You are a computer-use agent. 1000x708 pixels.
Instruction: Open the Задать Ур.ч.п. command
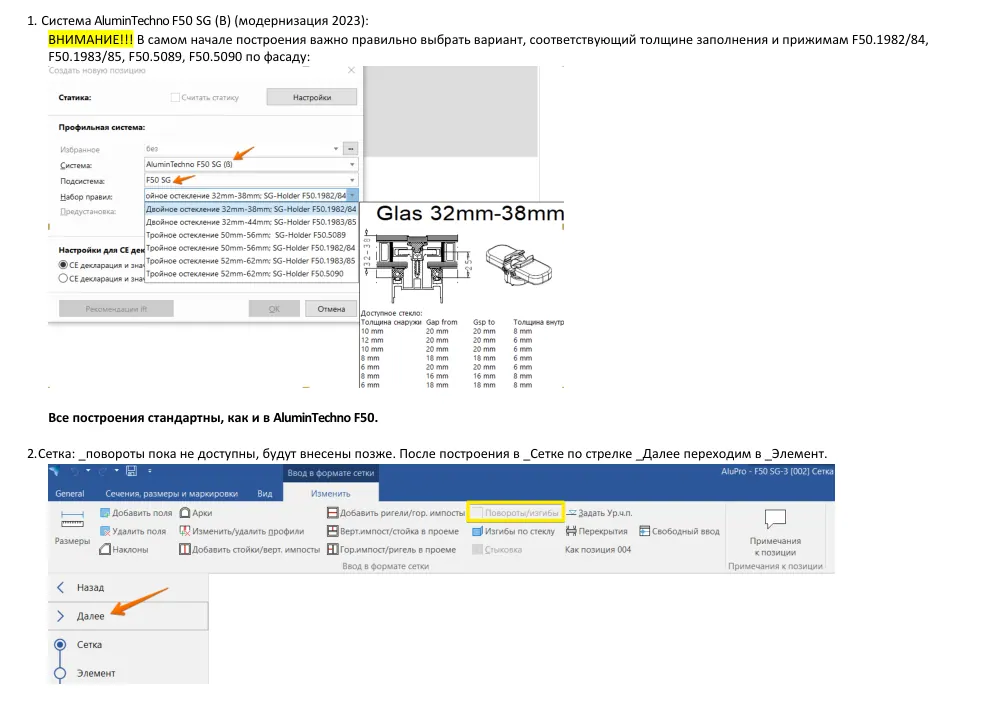coord(599,513)
